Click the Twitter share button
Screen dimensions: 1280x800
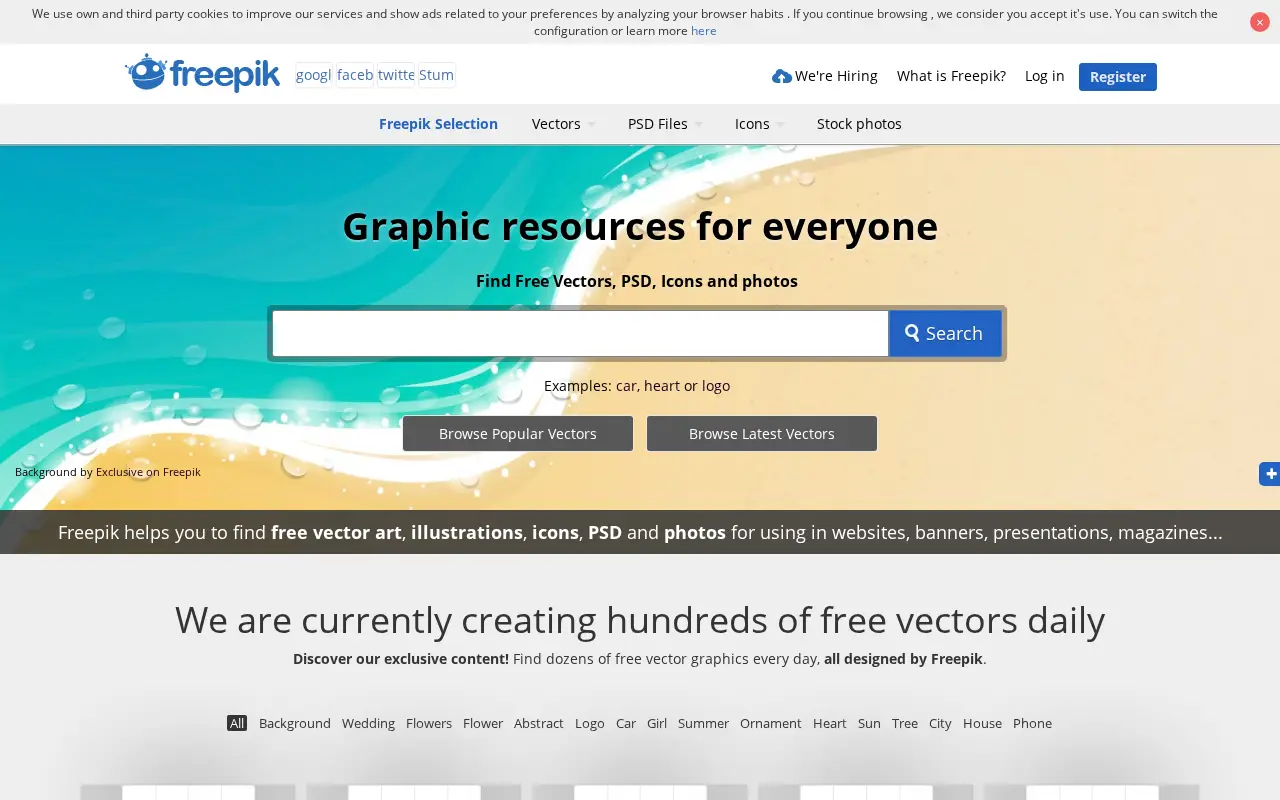pos(396,75)
